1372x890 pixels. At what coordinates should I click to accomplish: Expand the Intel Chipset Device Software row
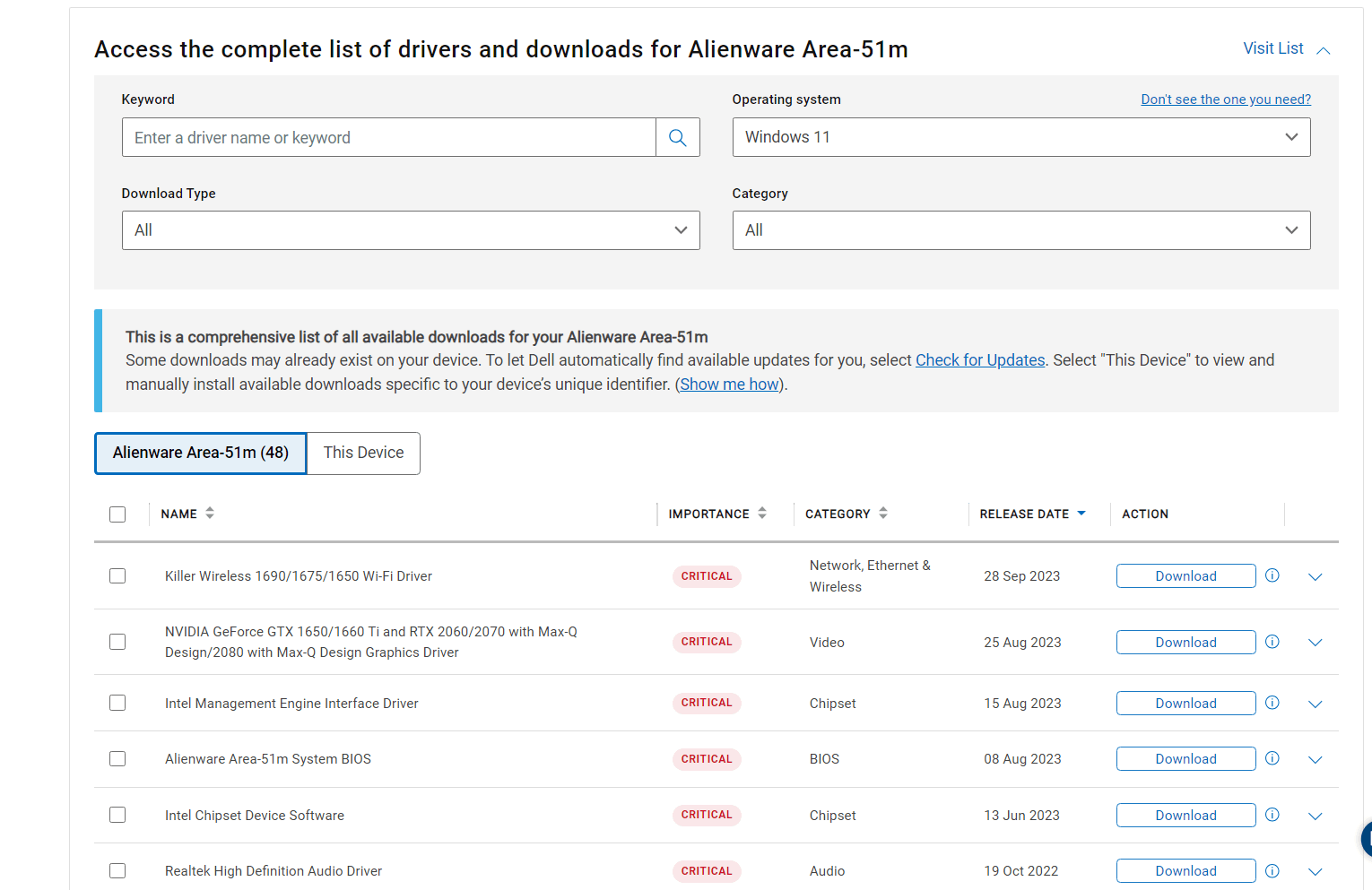click(1316, 816)
